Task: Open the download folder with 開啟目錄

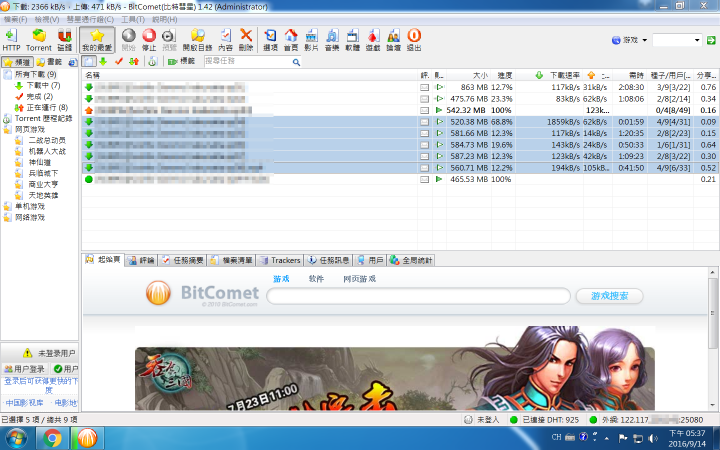Action: (197, 40)
